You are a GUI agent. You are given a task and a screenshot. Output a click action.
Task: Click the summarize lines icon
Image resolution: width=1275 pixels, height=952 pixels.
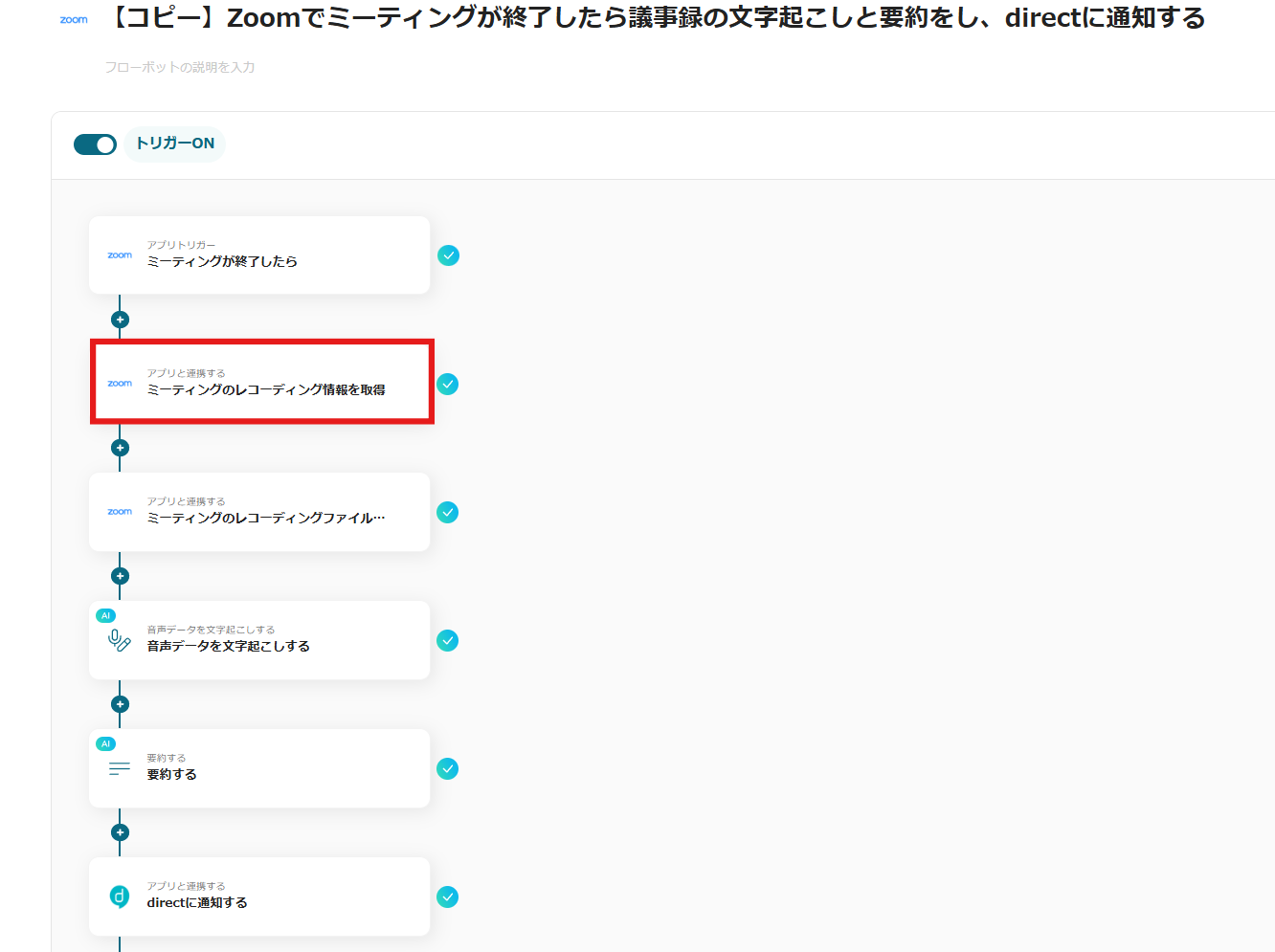[120, 768]
